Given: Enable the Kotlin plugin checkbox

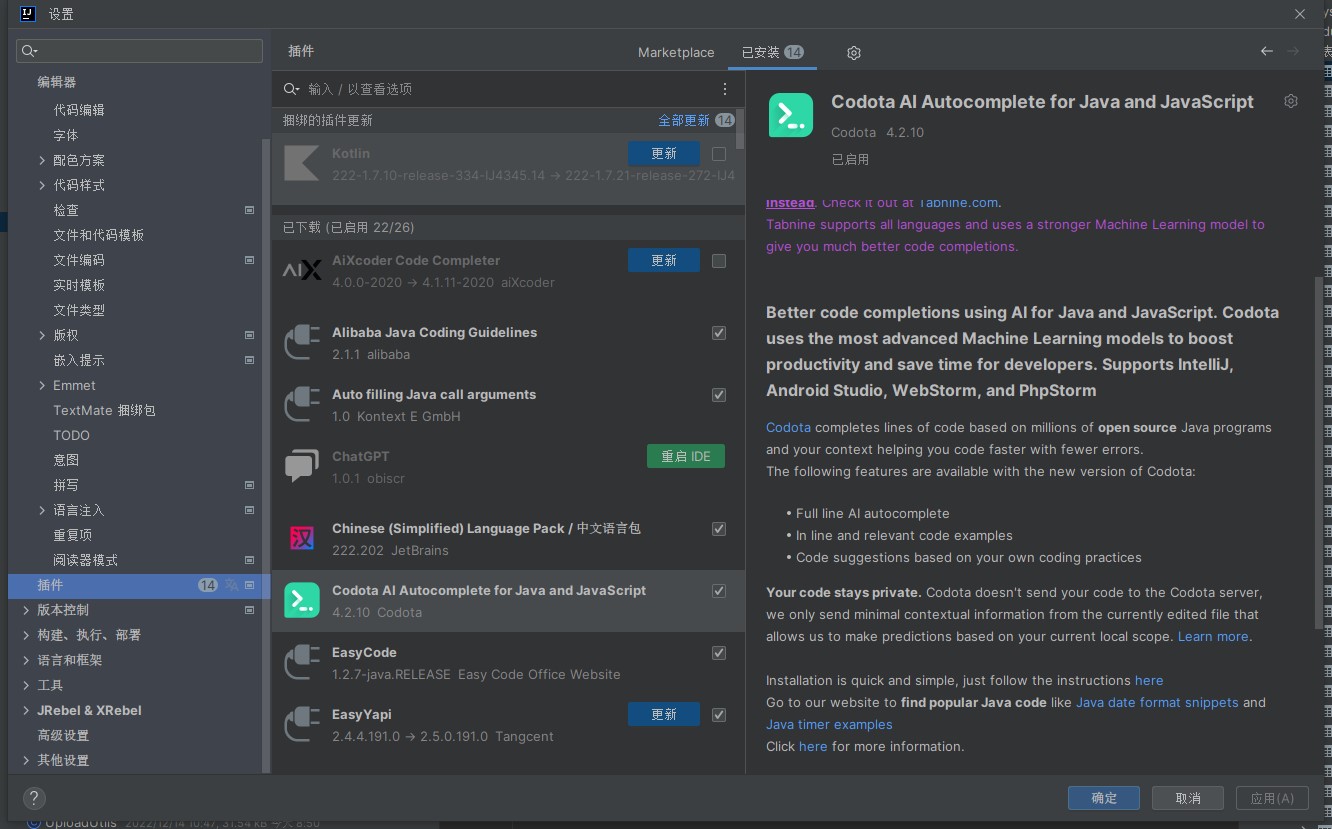Looking at the screenshot, I should (719, 154).
